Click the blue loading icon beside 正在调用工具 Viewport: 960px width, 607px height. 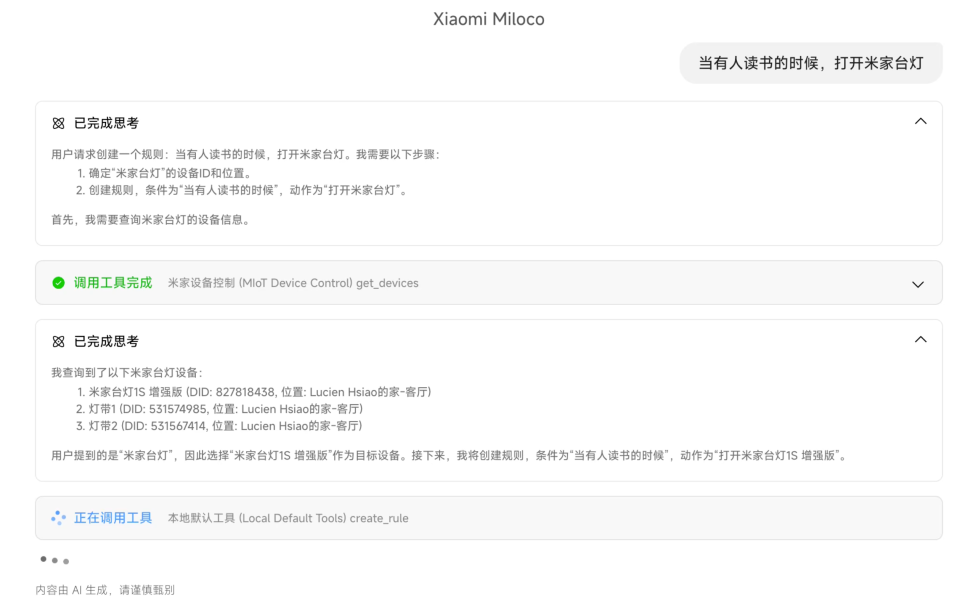(58, 518)
